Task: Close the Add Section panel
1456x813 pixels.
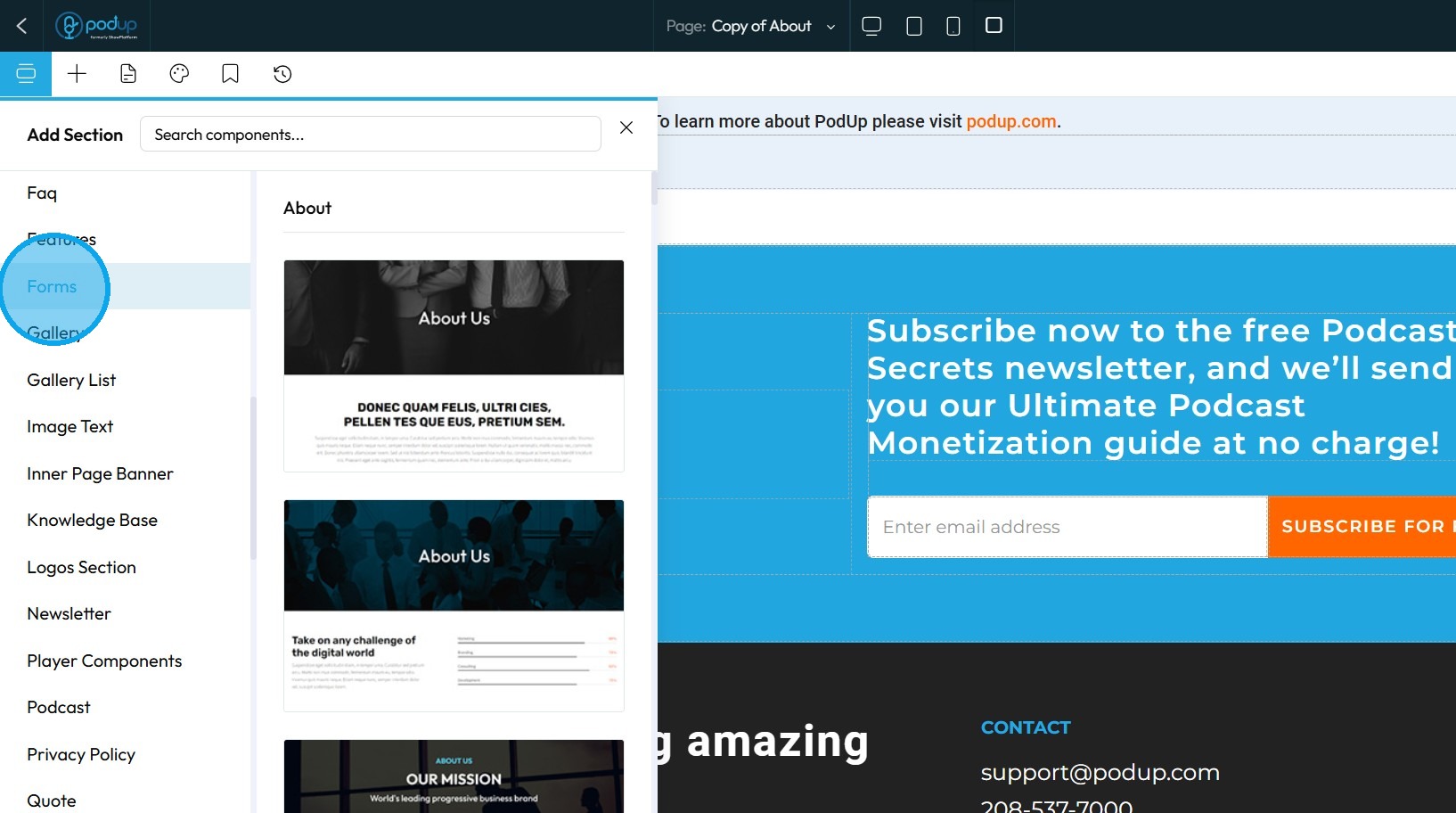Action: [626, 127]
